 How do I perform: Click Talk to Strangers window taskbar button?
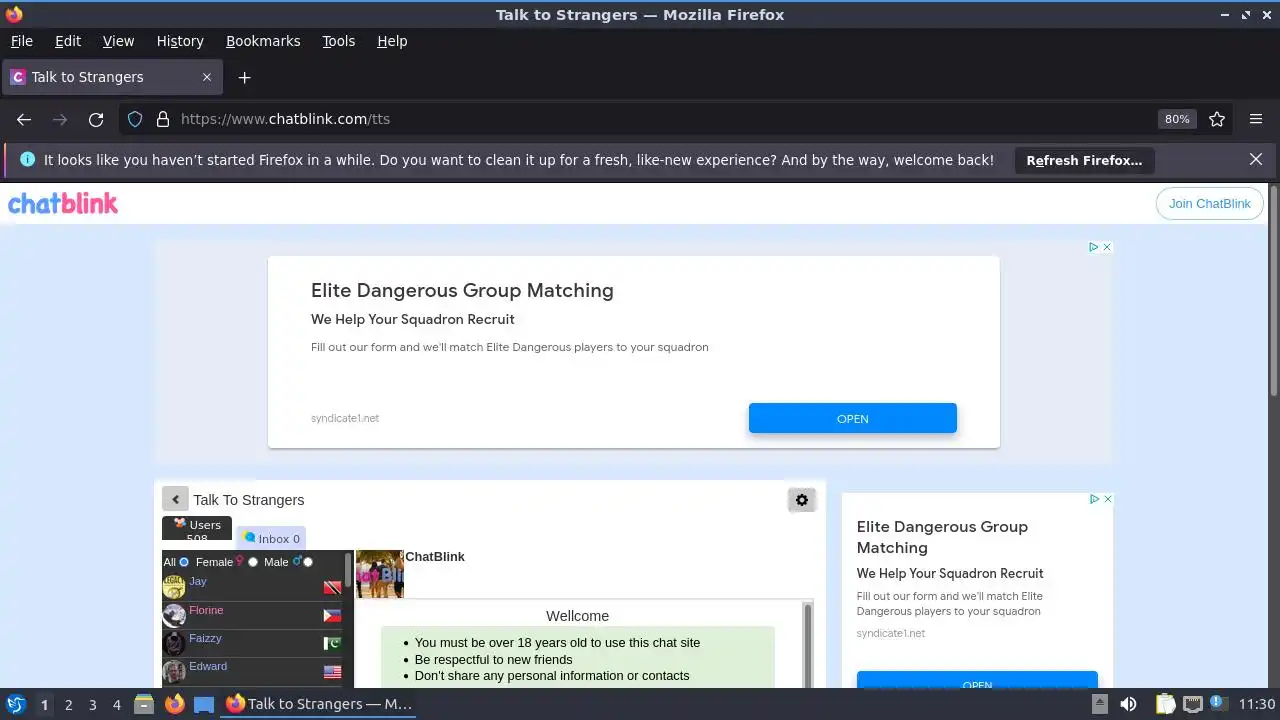click(x=319, y=704)
